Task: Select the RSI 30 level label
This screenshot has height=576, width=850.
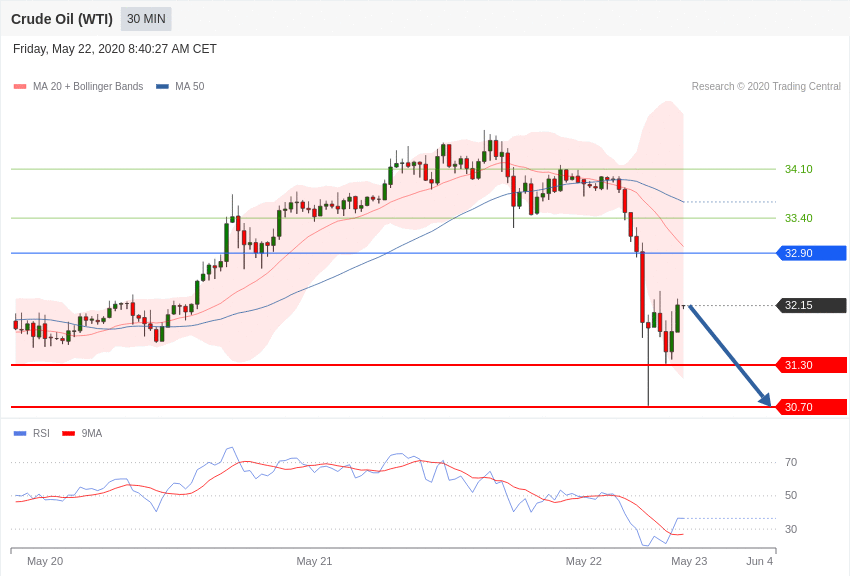Action: click(791, 529)
